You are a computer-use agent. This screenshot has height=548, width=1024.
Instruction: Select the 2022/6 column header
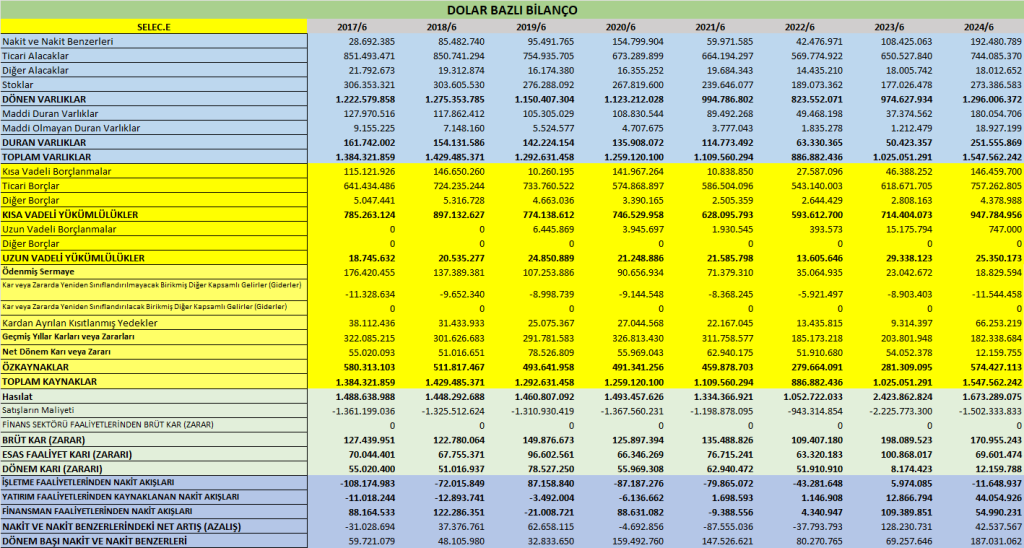(799, 27)
